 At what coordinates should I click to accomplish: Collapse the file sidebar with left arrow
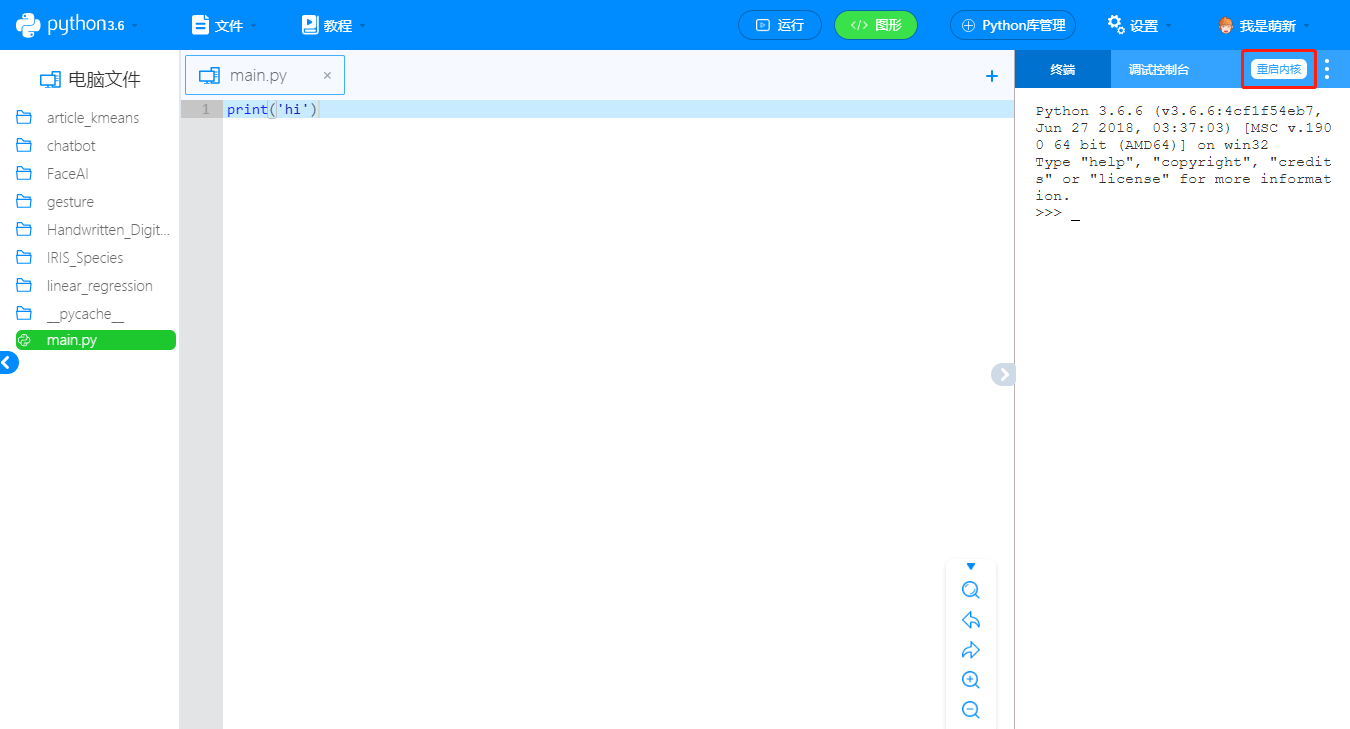click(x=7, y=363)
